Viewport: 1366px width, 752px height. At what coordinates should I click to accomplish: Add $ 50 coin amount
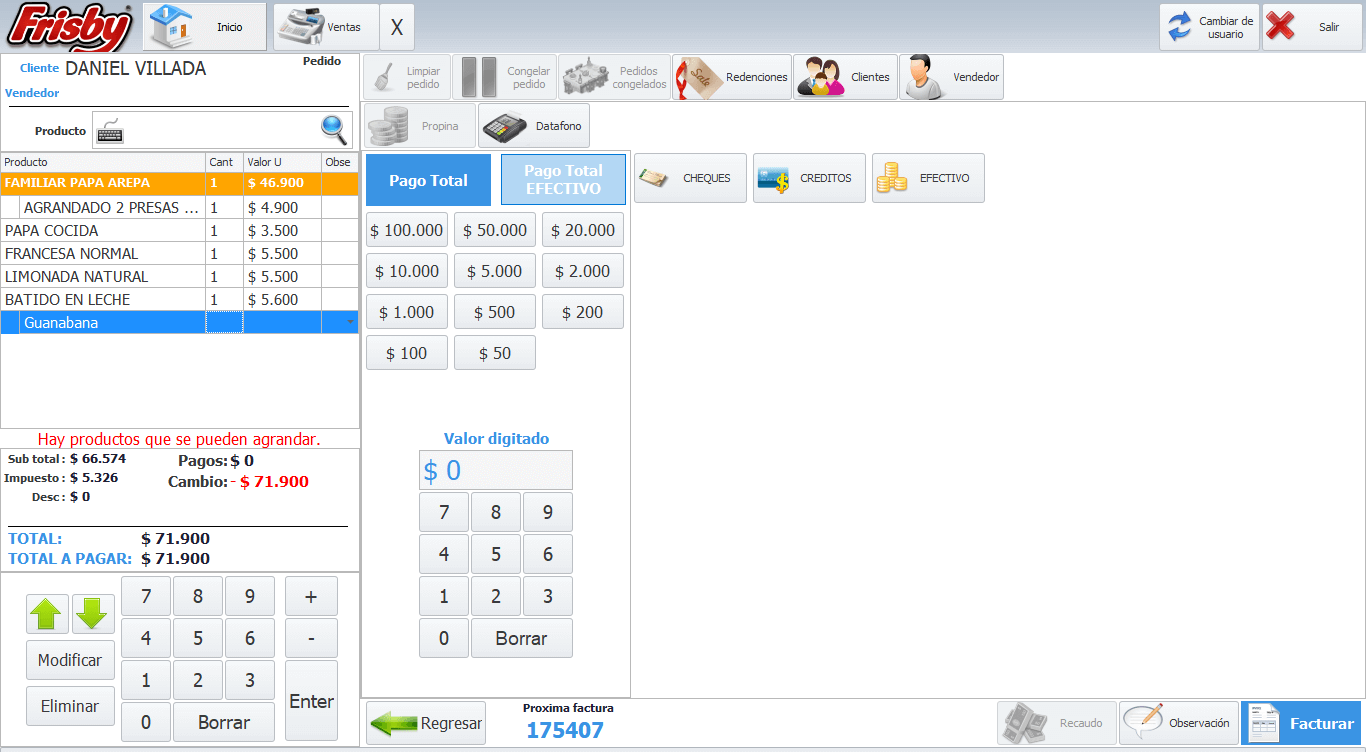click(x=495, y=353)
